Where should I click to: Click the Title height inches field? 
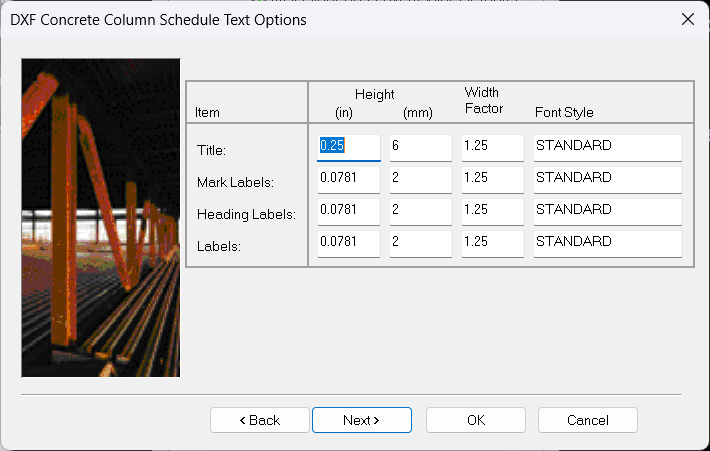[349, 146]
